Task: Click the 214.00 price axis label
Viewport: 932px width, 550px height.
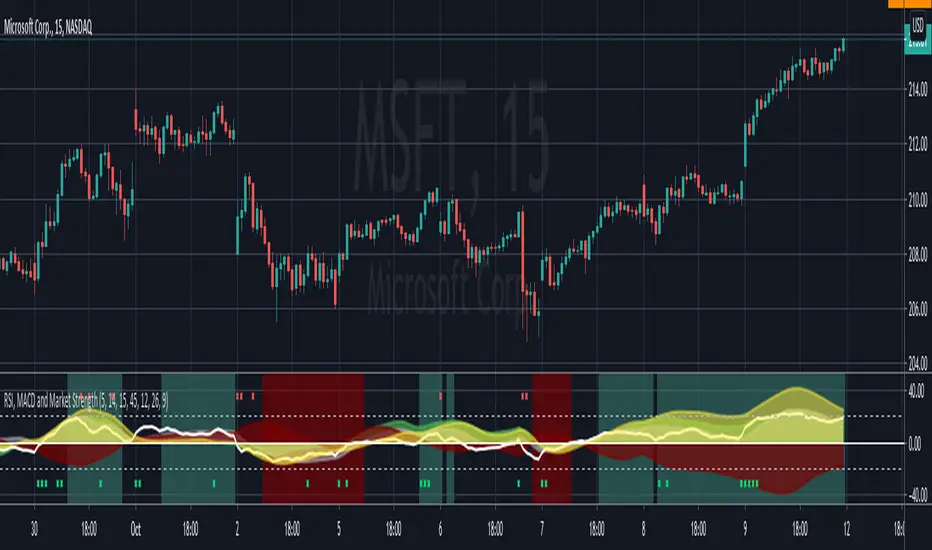Action: pyautogui.click(x=918, y=90)
